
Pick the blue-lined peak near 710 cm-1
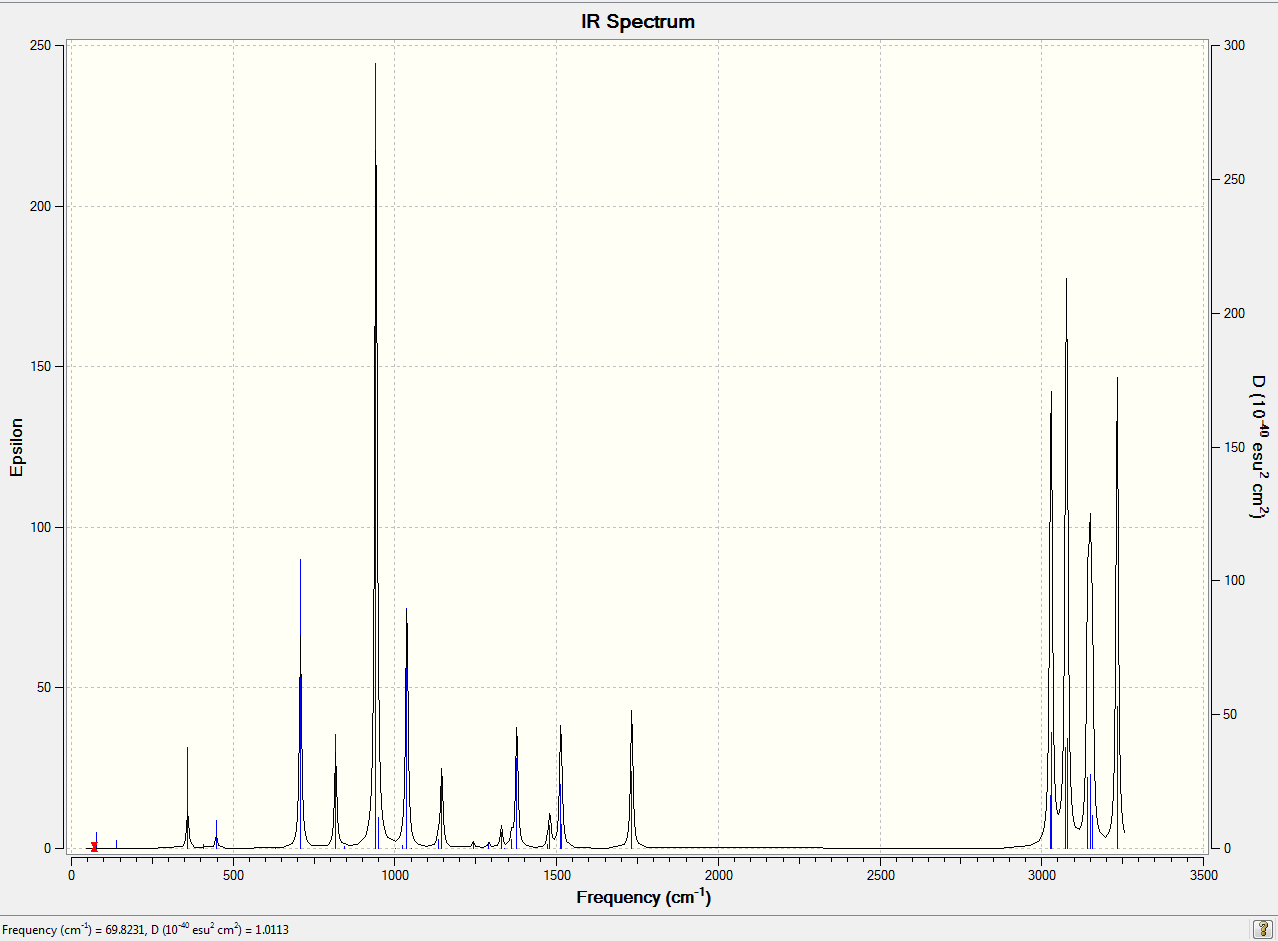tap(300, 703)
